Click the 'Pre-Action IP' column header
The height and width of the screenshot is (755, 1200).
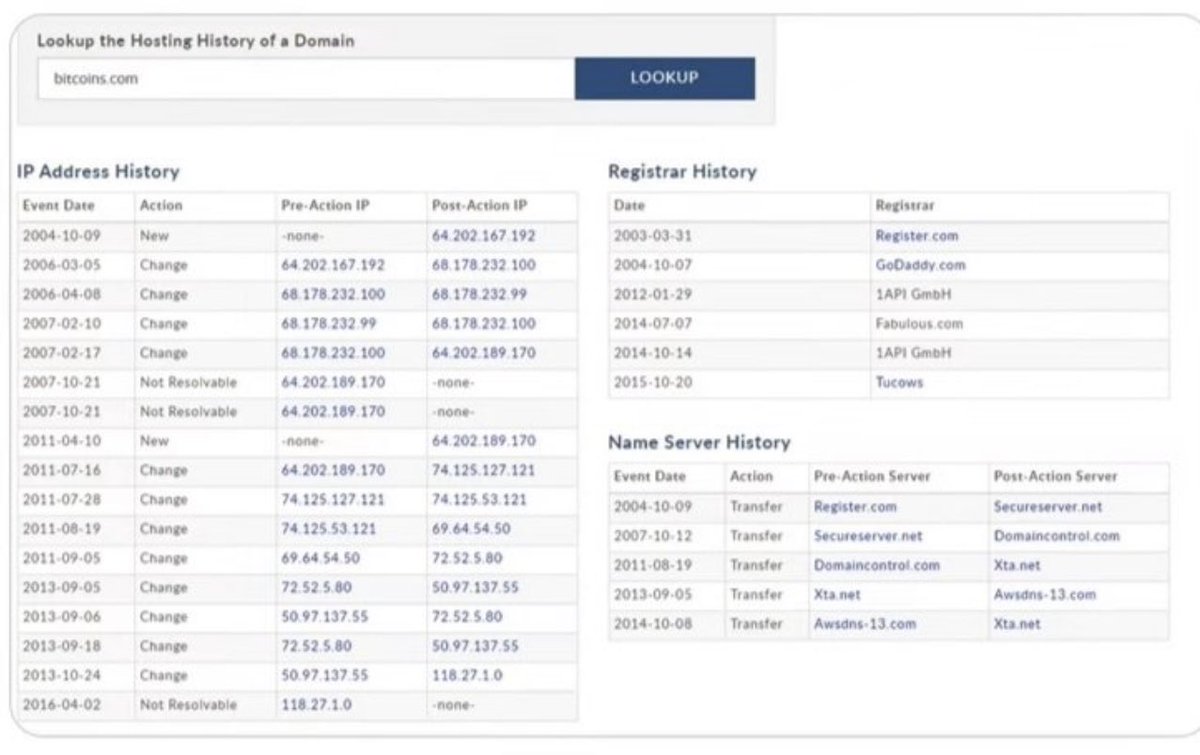coord(324,205)
